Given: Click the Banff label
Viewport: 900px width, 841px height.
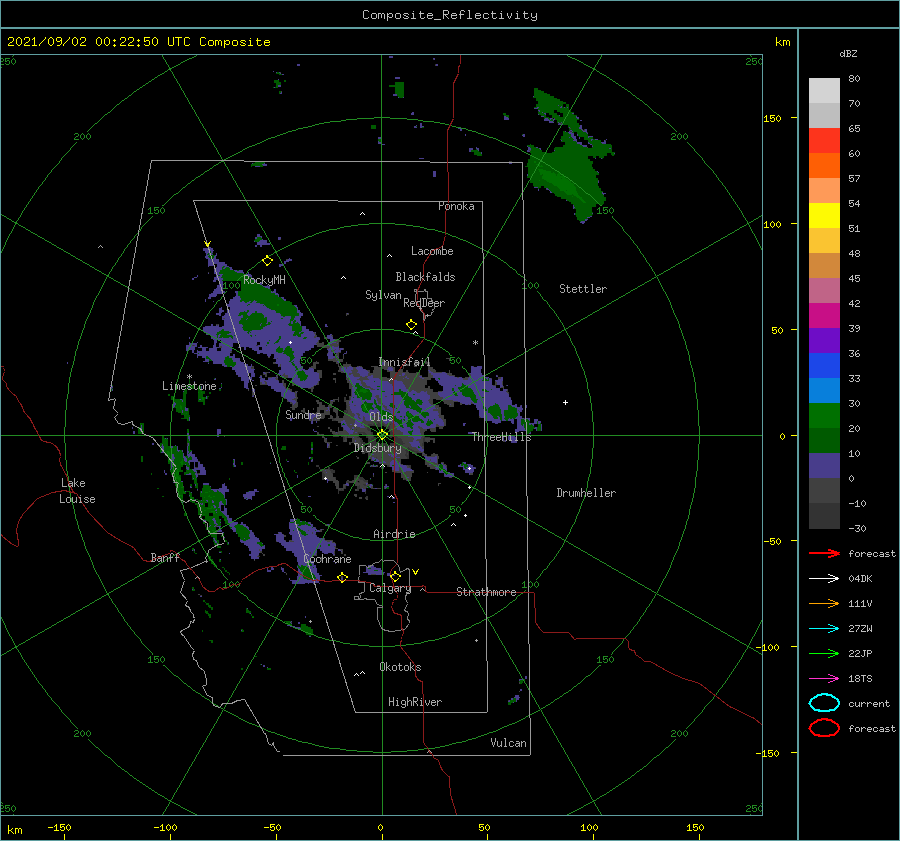Looking at the screenshot, I should point(165,557).
